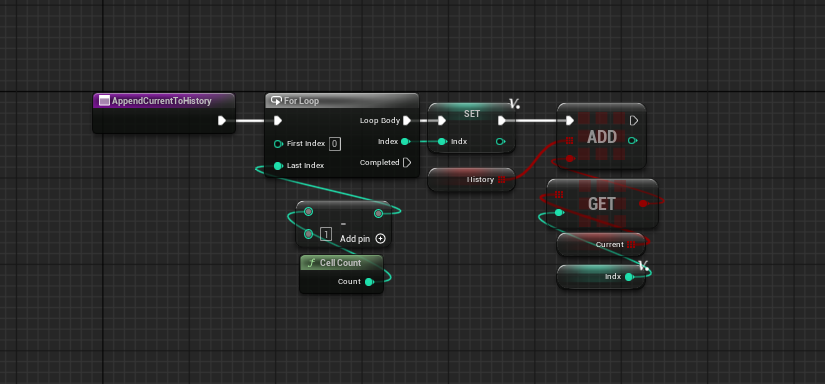825x384 pixels.
Task: Click the First Index value field
Action: 335,144
